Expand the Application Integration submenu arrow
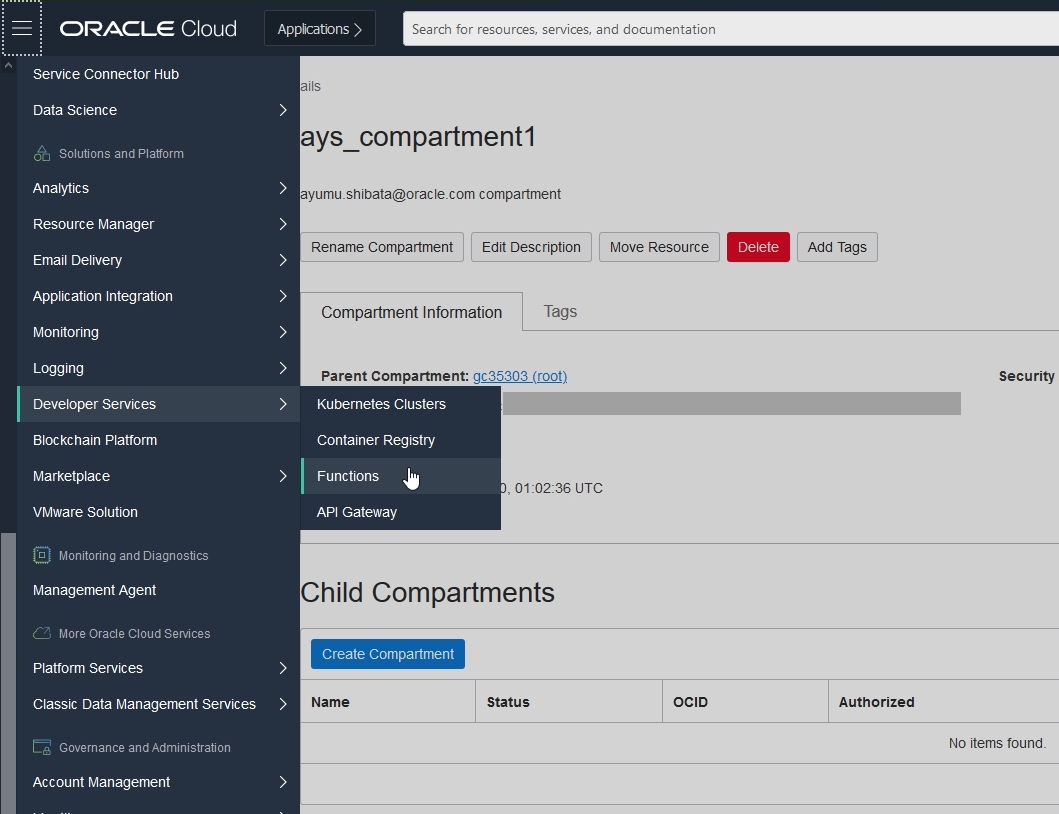Screen dimensions: 1059x814 tap(283, 296)
